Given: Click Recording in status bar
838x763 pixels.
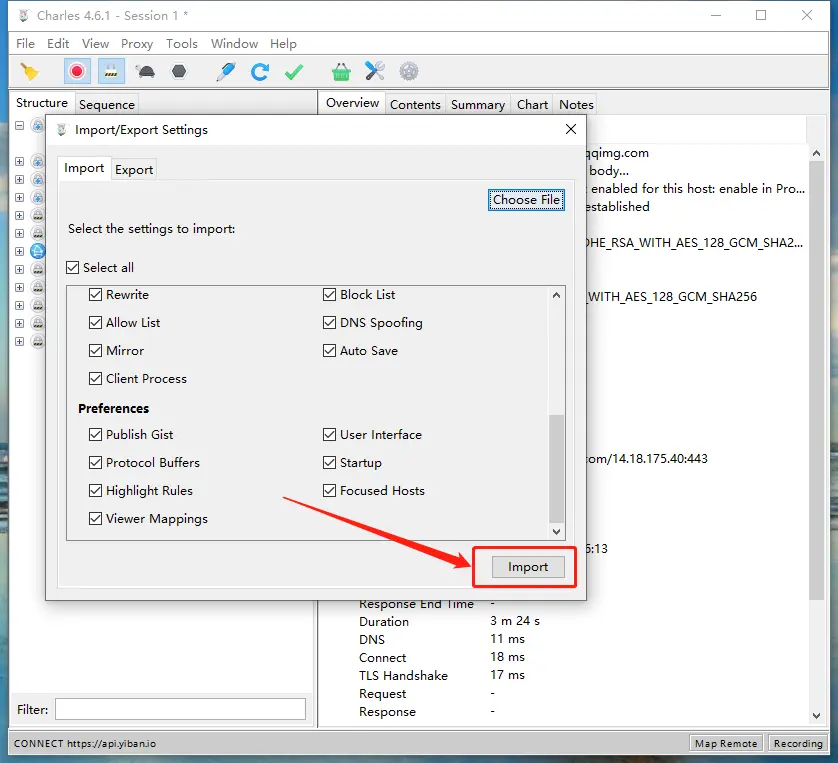Looking at the screenshot, I should pos(798,743).
